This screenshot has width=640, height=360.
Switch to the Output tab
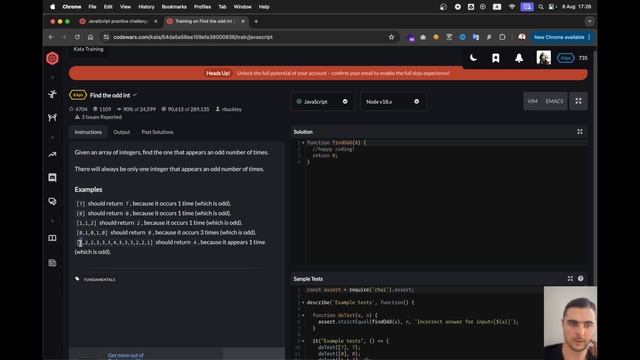coord(122,132)
